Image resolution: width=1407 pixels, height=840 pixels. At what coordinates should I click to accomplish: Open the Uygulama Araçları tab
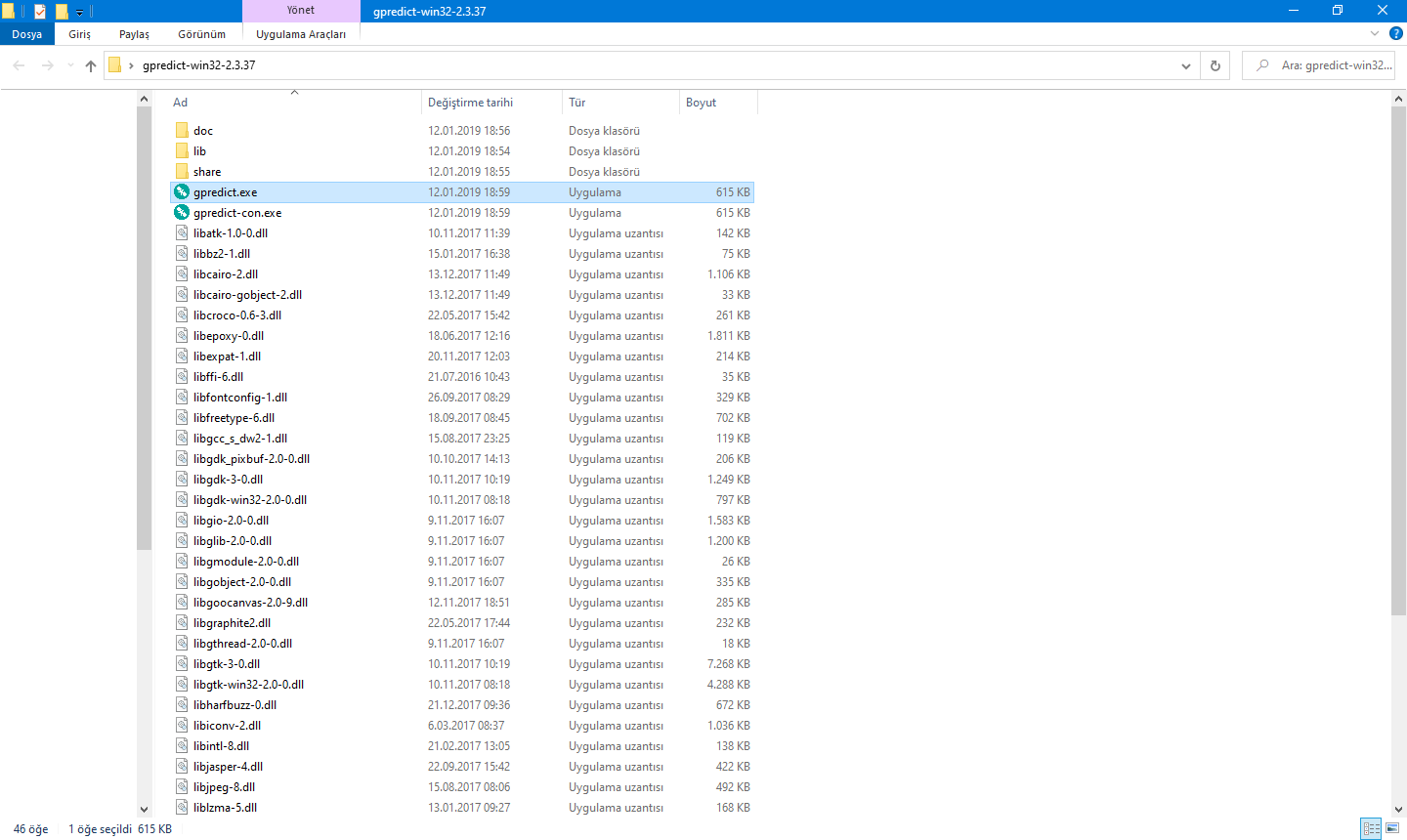click(301, 34)
